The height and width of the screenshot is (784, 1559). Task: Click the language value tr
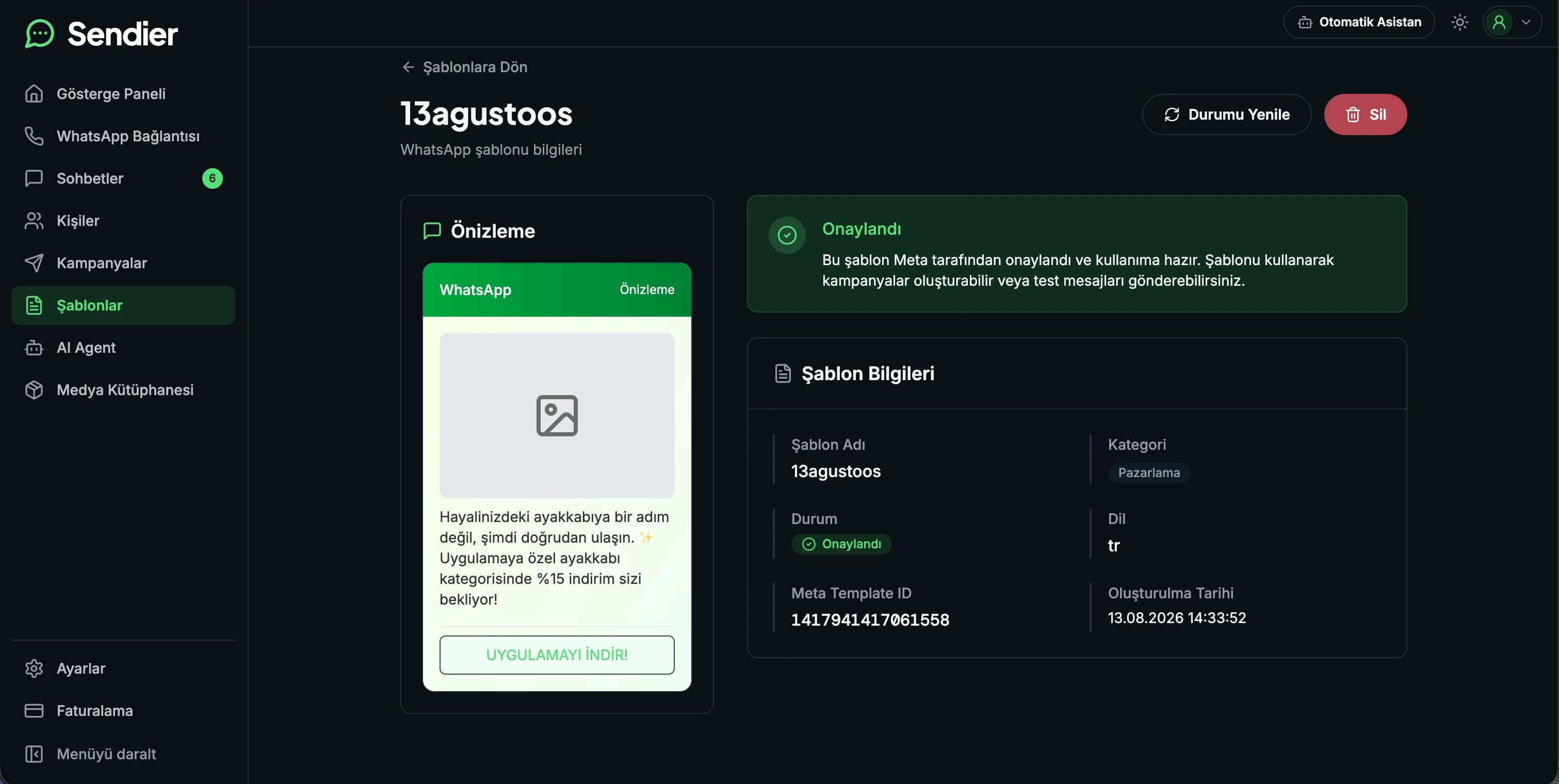tap(1114, 546)
